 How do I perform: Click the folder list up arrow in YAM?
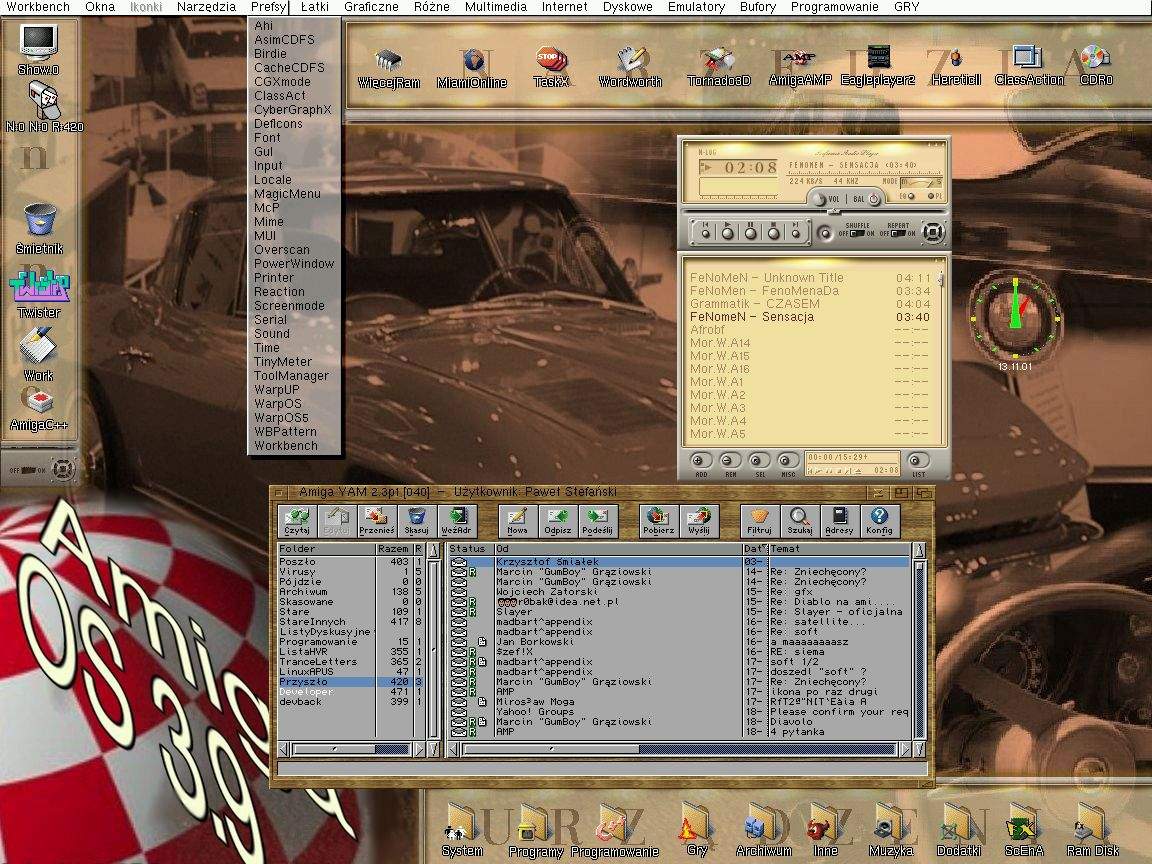point(433,550)
